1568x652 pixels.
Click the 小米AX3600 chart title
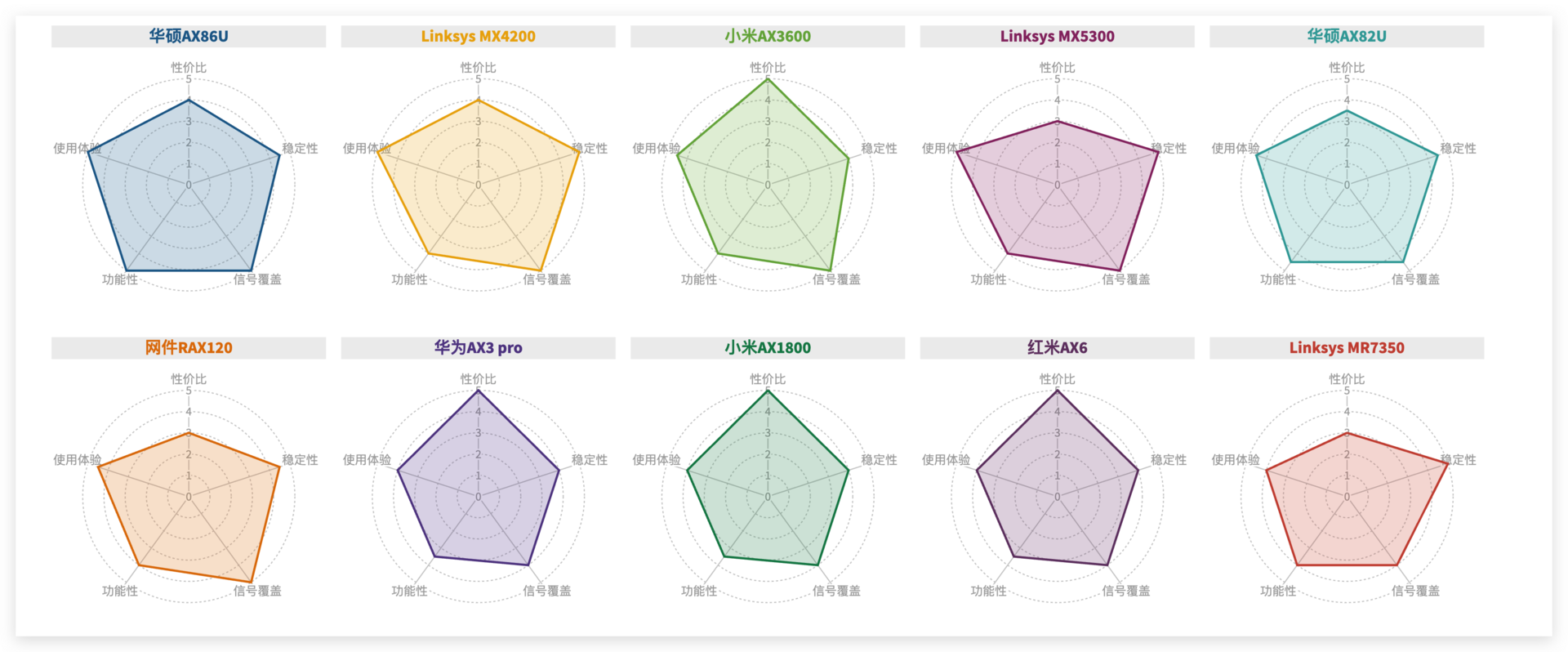coord(768,36)
